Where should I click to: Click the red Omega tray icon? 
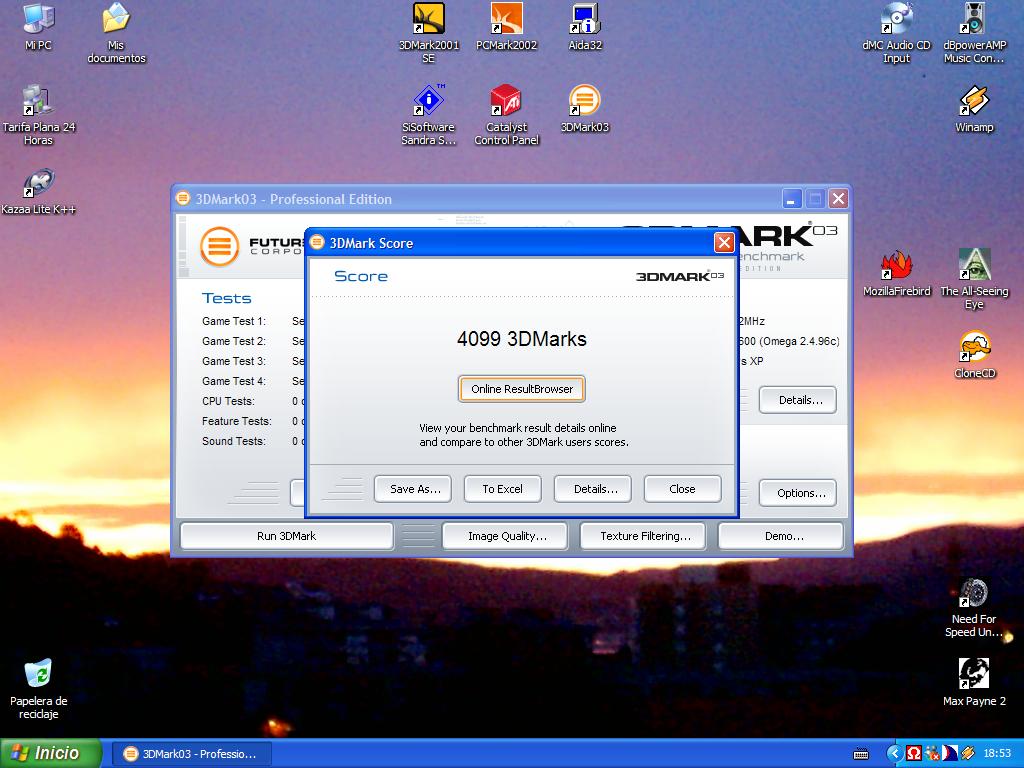click(914, 754)
